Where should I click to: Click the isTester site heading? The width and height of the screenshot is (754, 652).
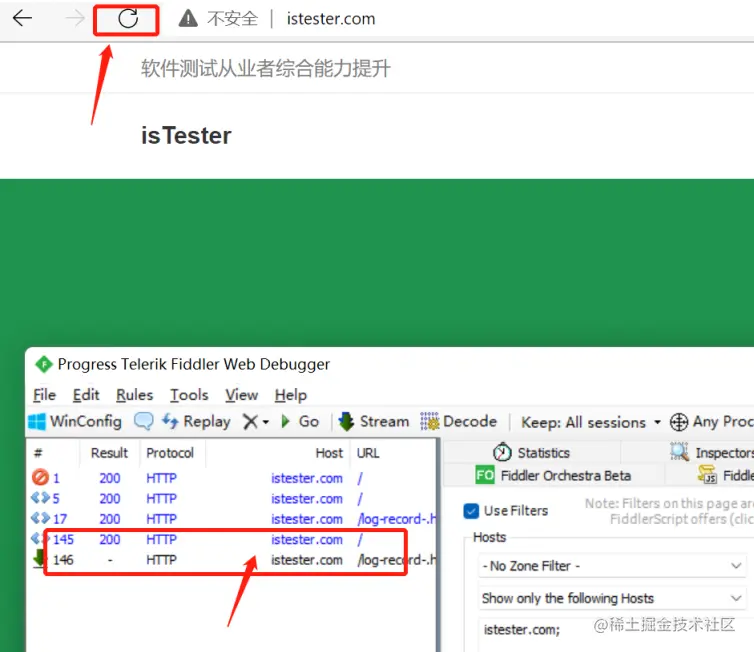[186, 136]
